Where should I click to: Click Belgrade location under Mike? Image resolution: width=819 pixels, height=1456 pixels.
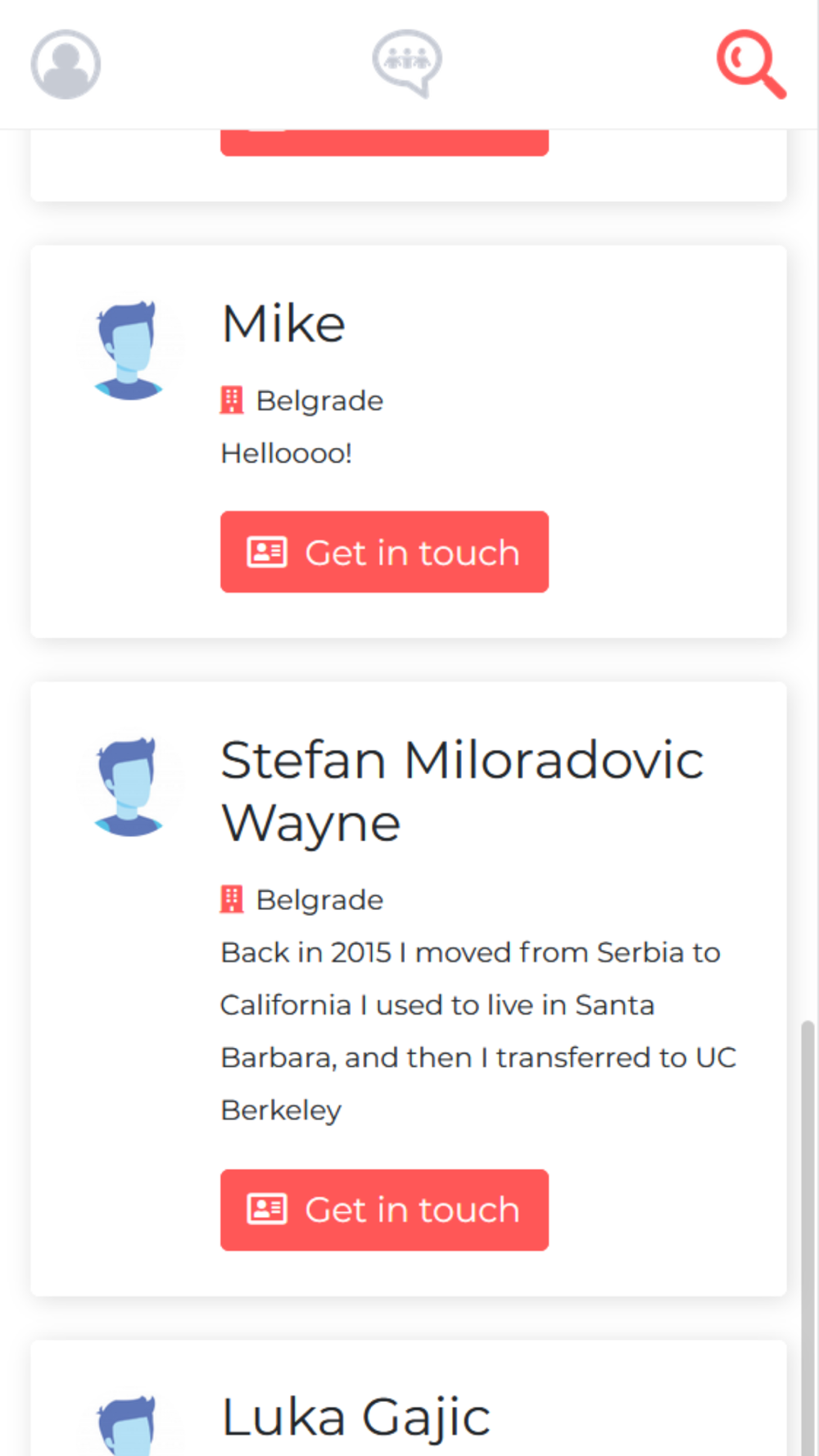coord(319,400)
